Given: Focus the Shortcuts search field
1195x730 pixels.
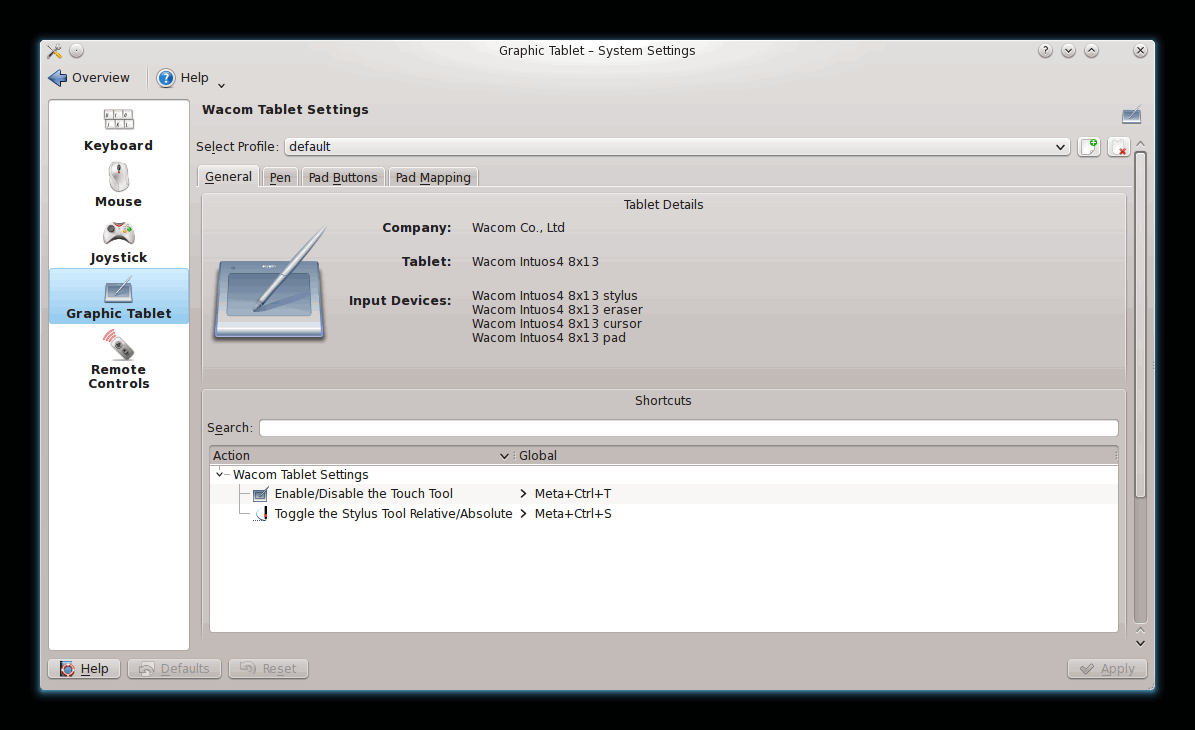Looking at the screenshot, I should 689,427.
